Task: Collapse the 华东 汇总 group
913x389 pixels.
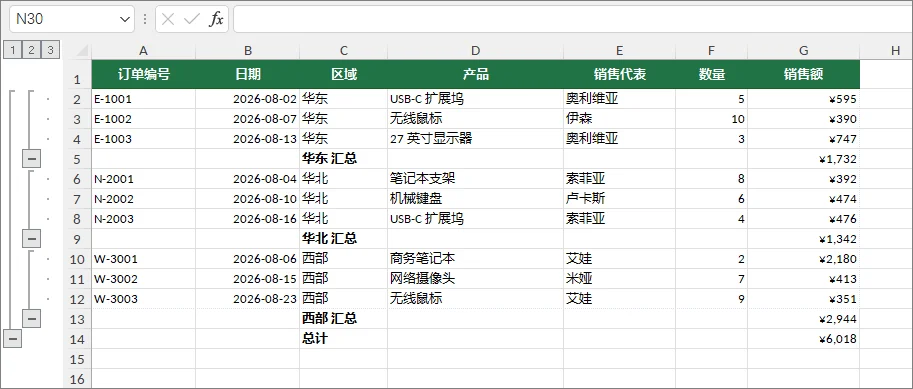Action: pyautogui.click(x=31, y=158)
